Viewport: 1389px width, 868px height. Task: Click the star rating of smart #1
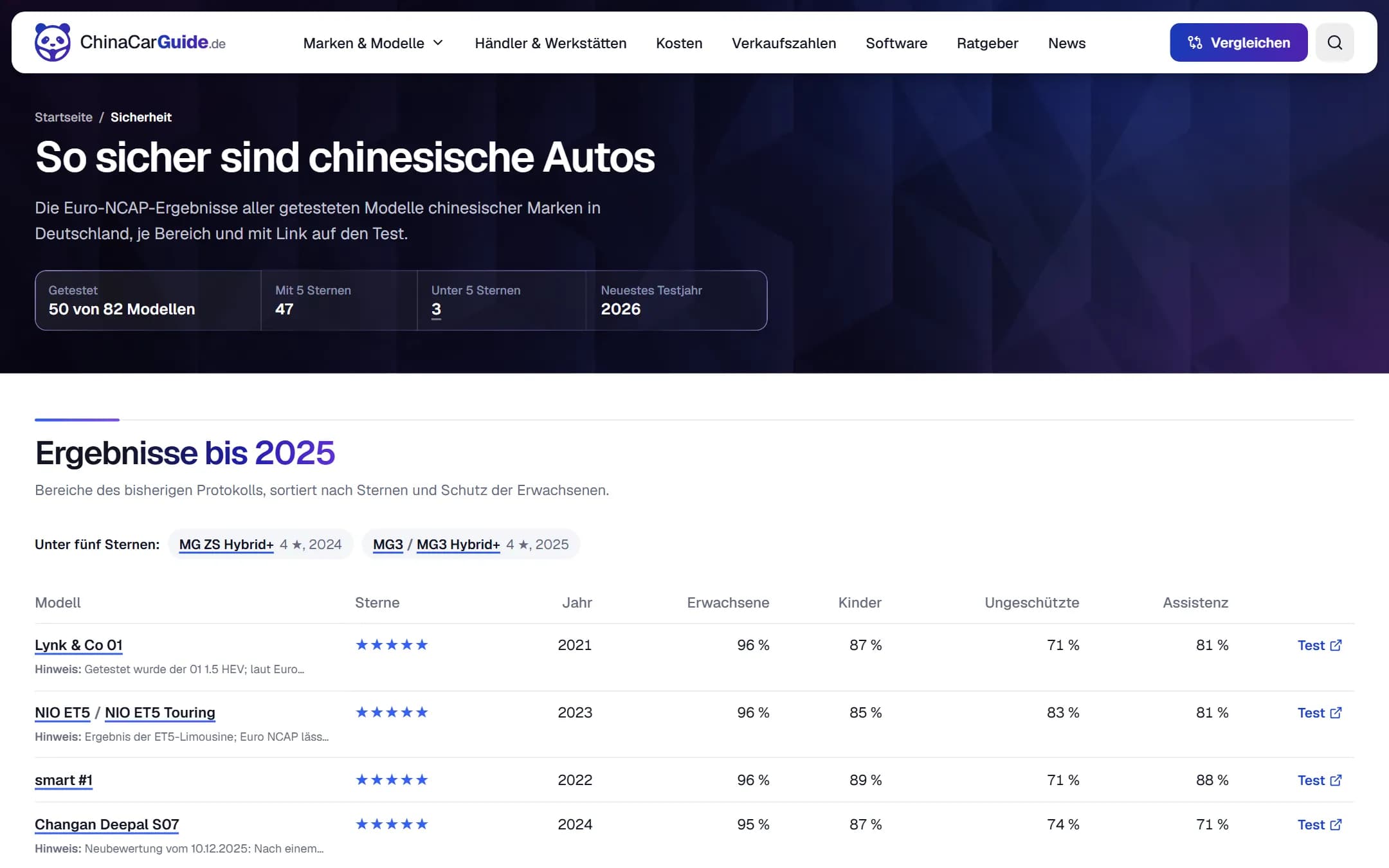pos(392,779)
